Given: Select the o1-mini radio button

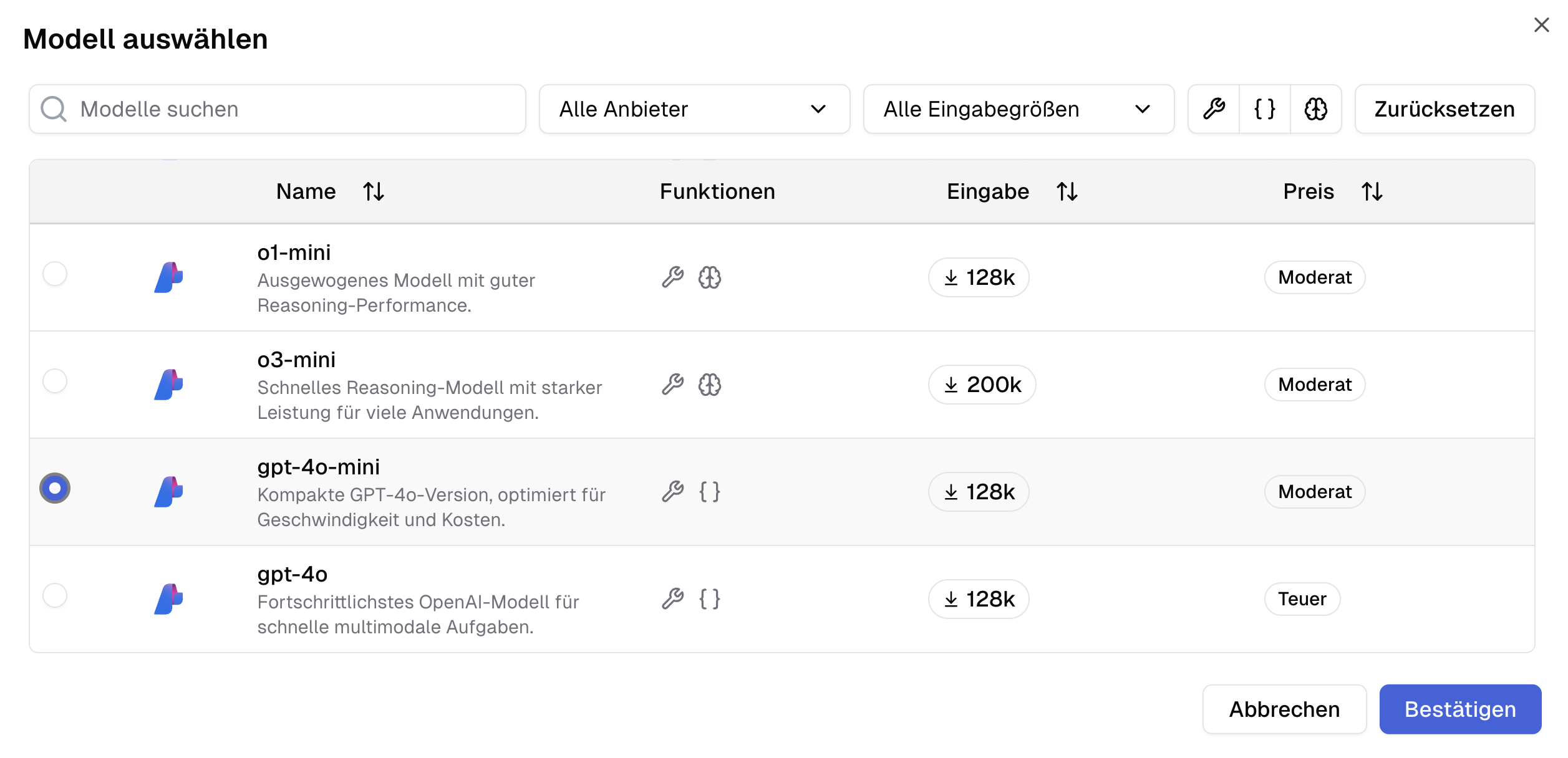Looking at the screenshot, I should pyautogui.click(x=56, y=274).
